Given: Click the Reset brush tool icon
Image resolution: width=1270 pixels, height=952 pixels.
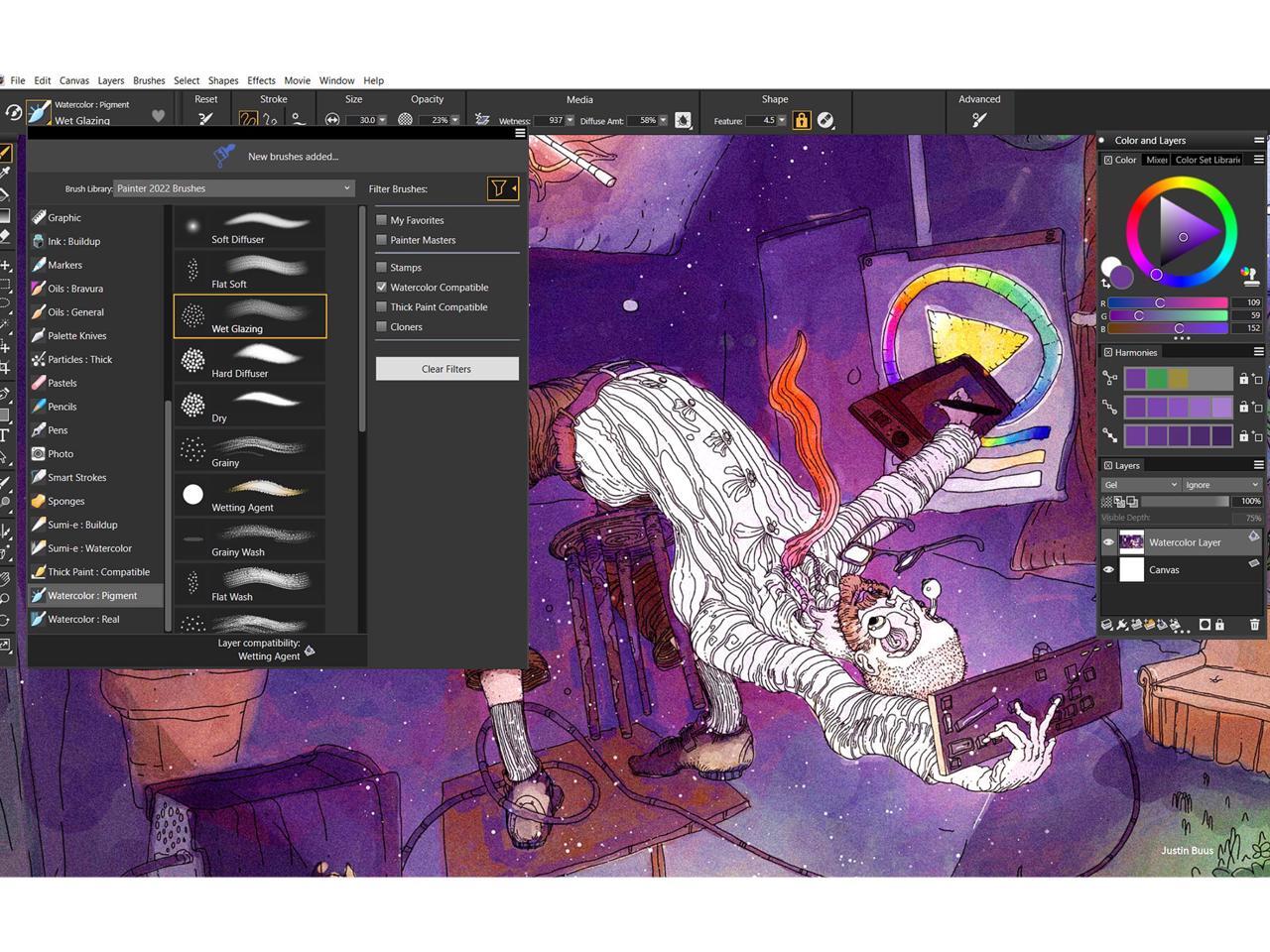Looking at the screenshot, I should click(205, 120).
